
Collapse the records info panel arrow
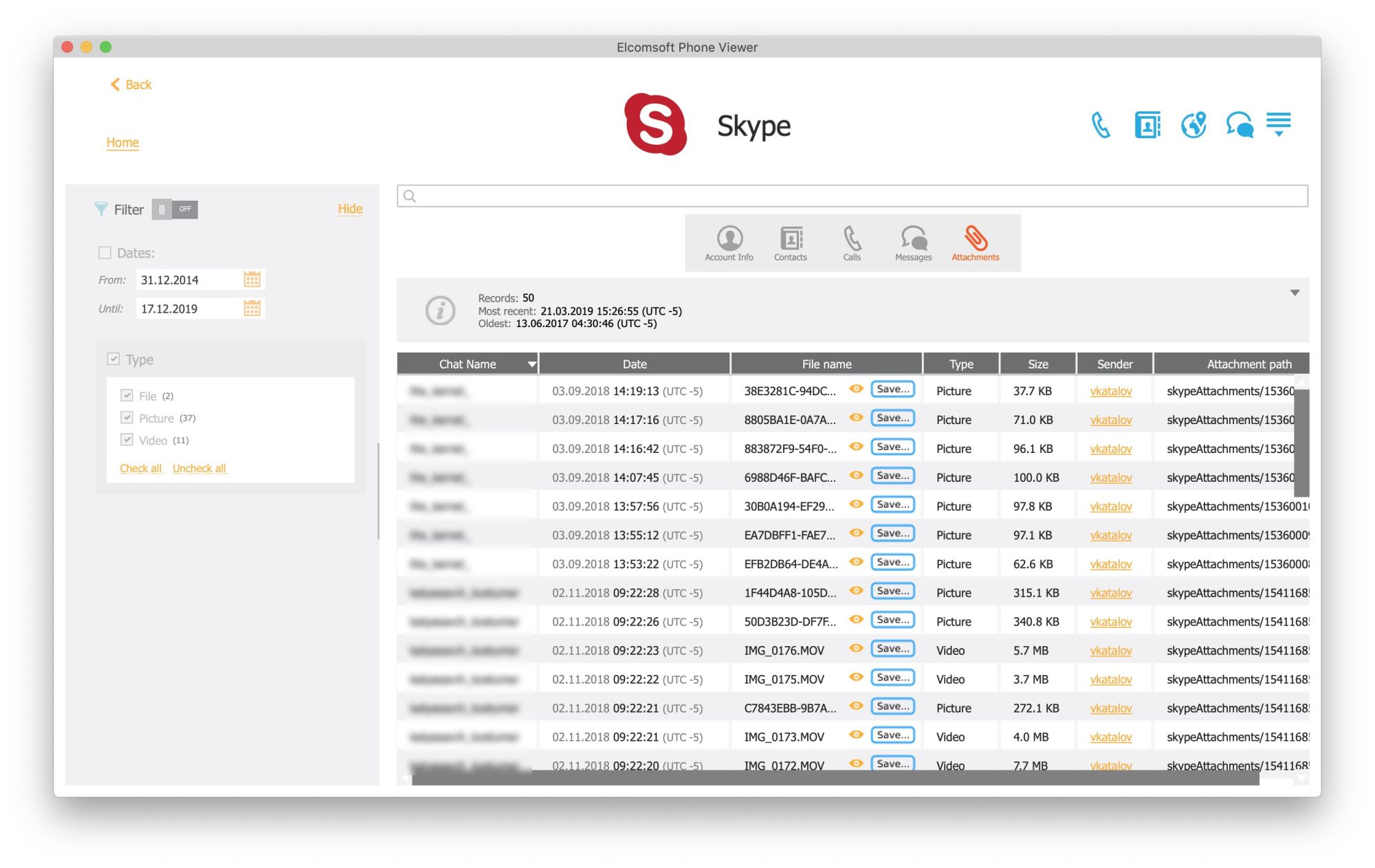pyautogui.click(x=1295, y=293)
